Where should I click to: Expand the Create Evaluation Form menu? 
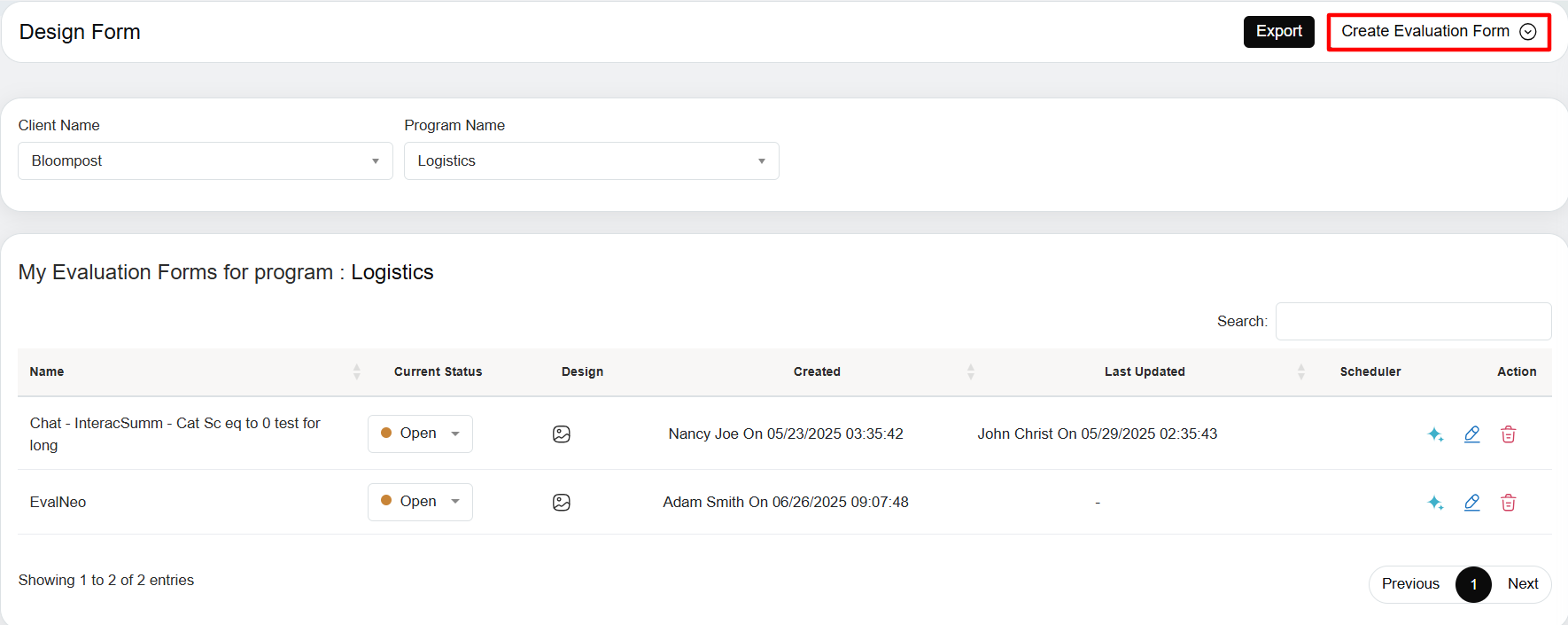tap(1439, 32)
